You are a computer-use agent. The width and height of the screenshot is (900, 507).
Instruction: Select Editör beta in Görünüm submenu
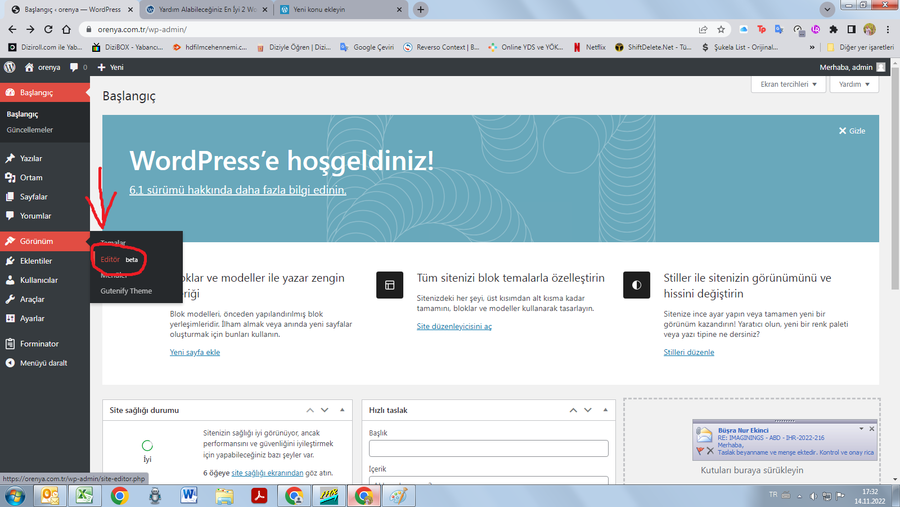tap(119, 260)
